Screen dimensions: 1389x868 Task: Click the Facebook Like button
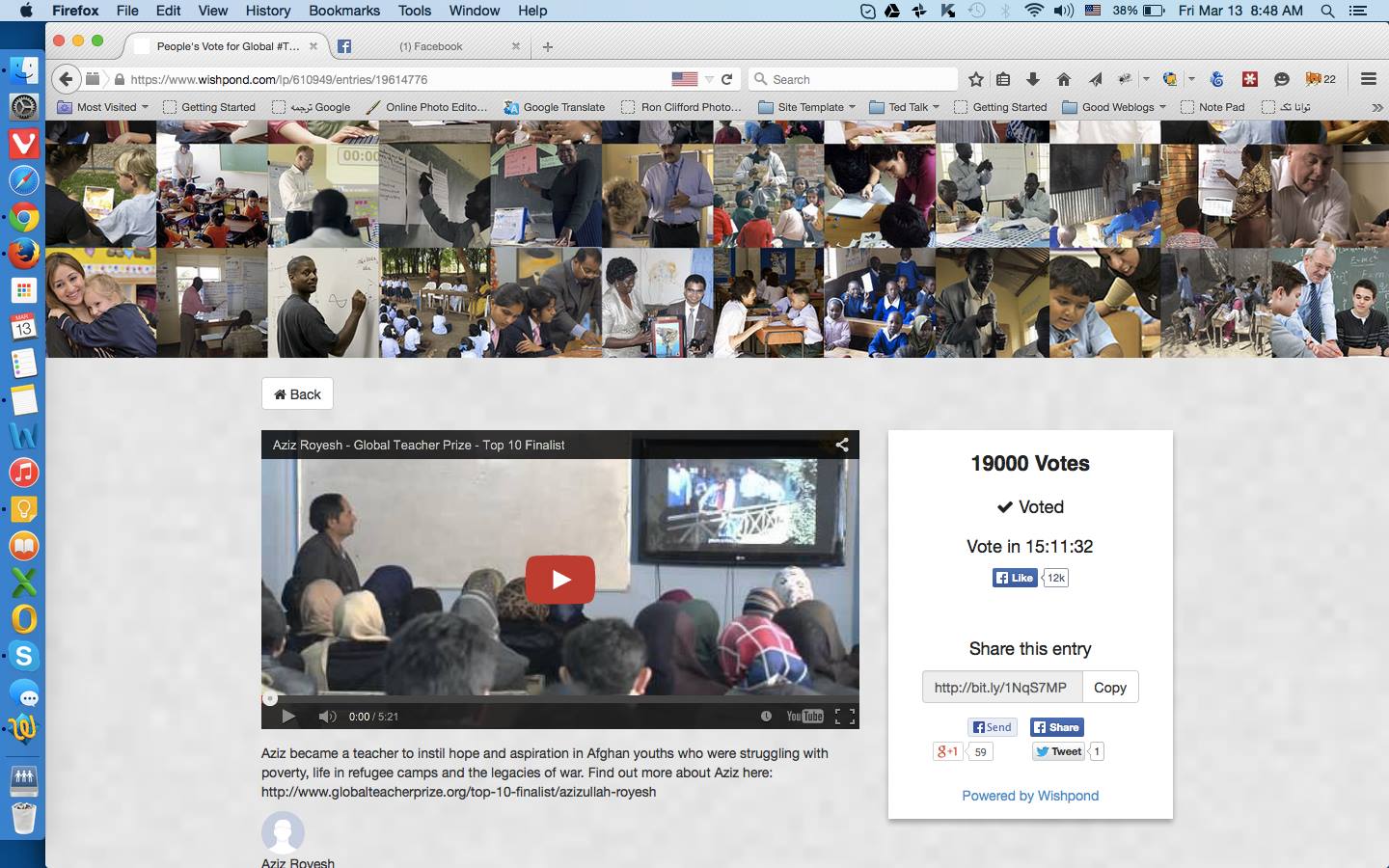click(x=1014, y=578)
